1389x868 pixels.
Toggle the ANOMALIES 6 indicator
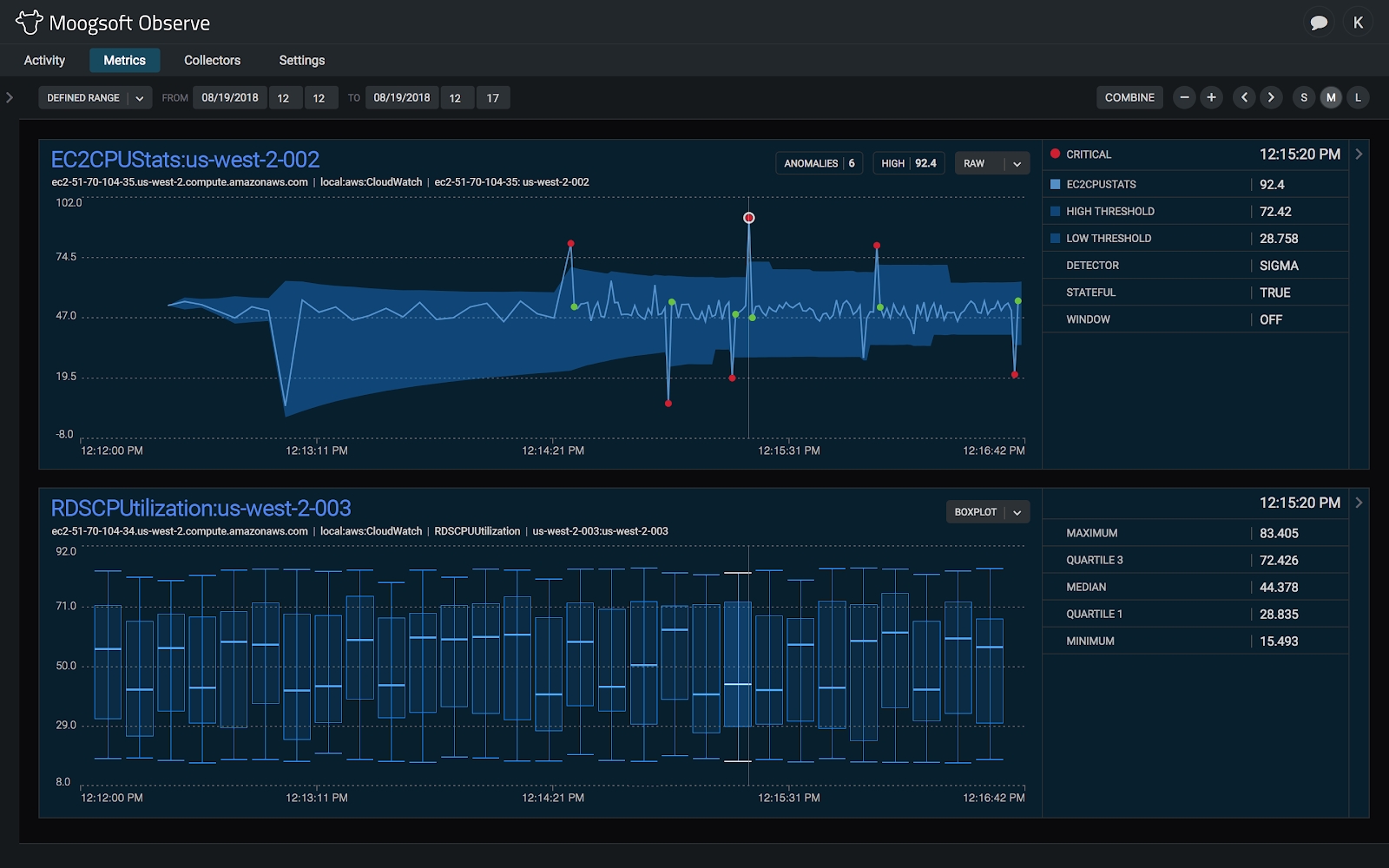tap(818, 162)
